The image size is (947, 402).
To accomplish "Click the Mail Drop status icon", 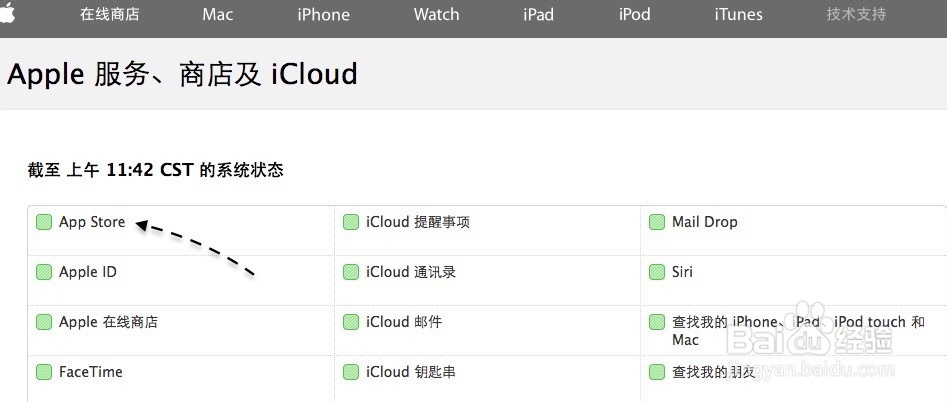I will point(657,222).
